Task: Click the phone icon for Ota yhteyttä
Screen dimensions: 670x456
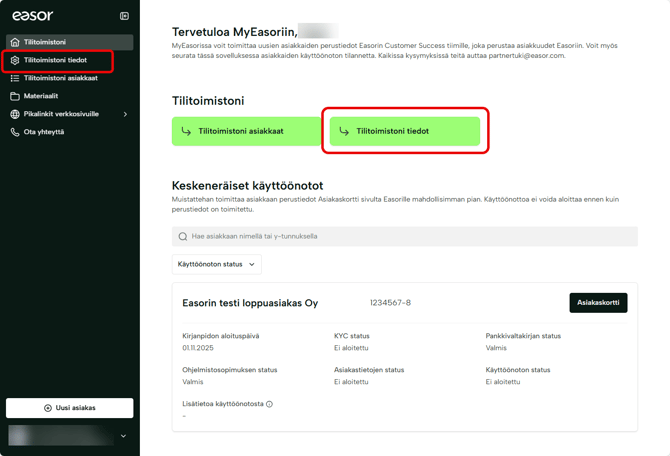Action: [x=15, y=132]
